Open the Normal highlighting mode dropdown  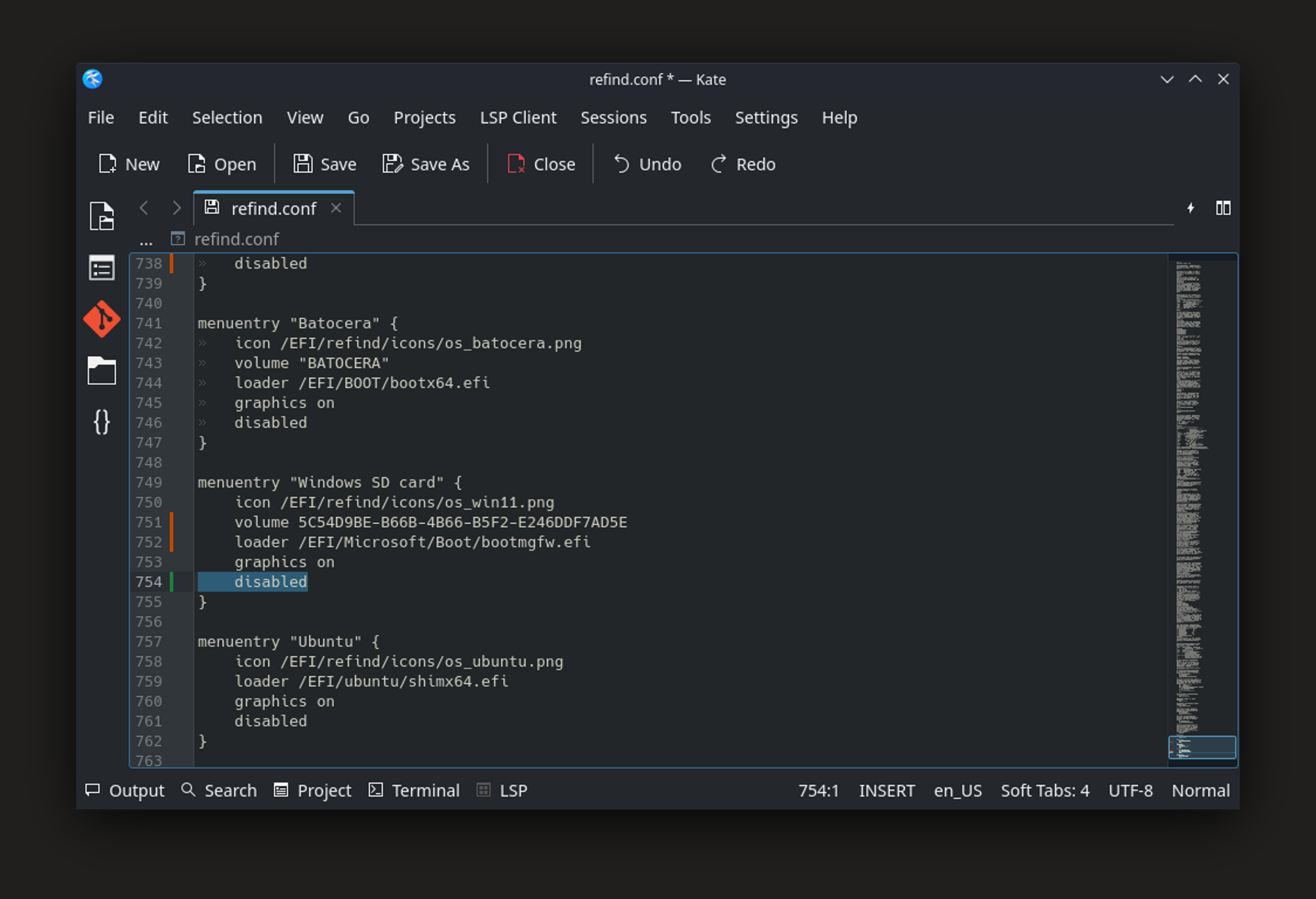pyautogui.click(x=1200, y=791)
